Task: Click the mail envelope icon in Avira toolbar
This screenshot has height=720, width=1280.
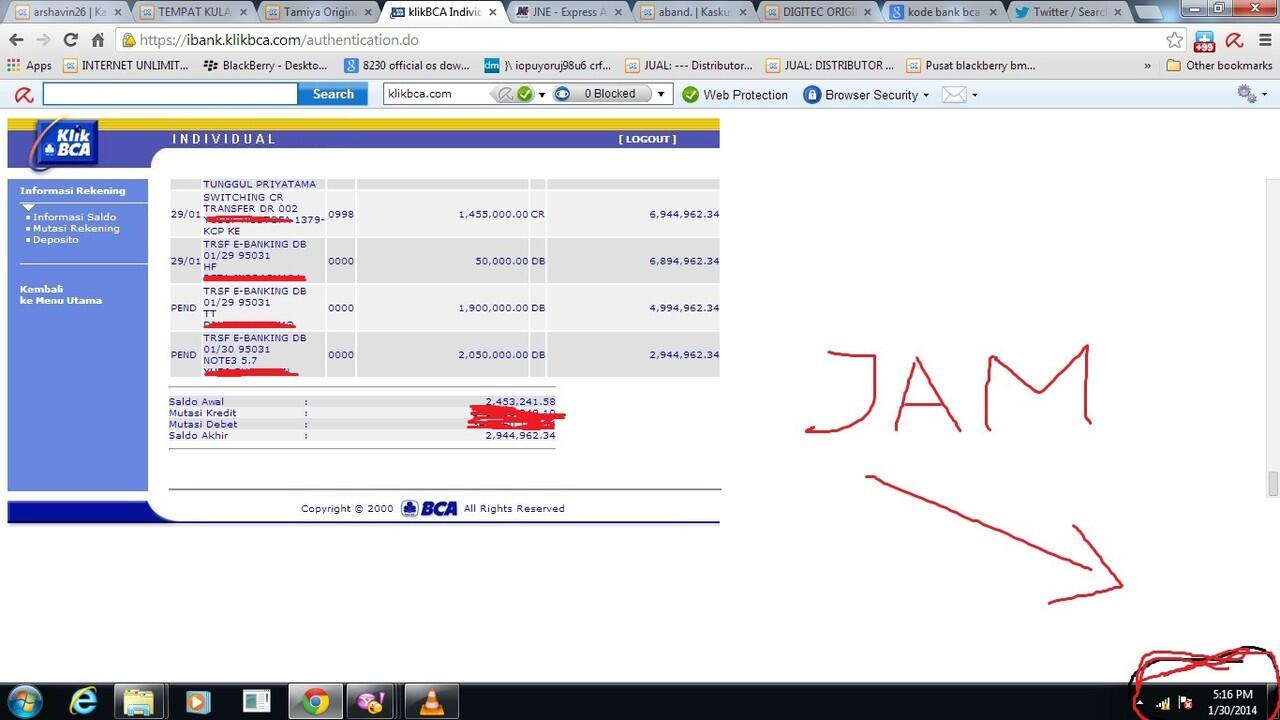Action: (954, 94)
